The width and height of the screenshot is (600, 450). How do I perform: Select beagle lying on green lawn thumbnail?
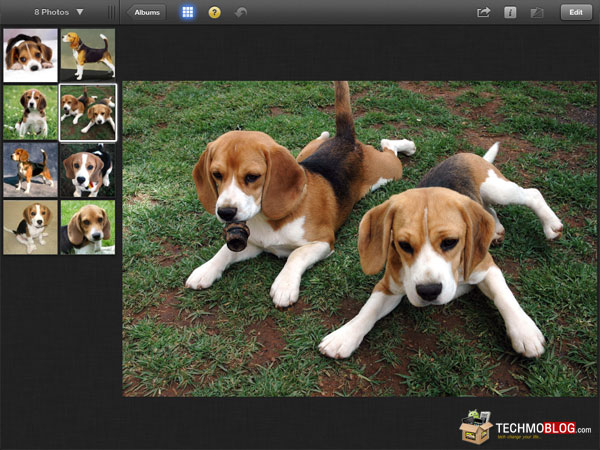coord(88,227)
